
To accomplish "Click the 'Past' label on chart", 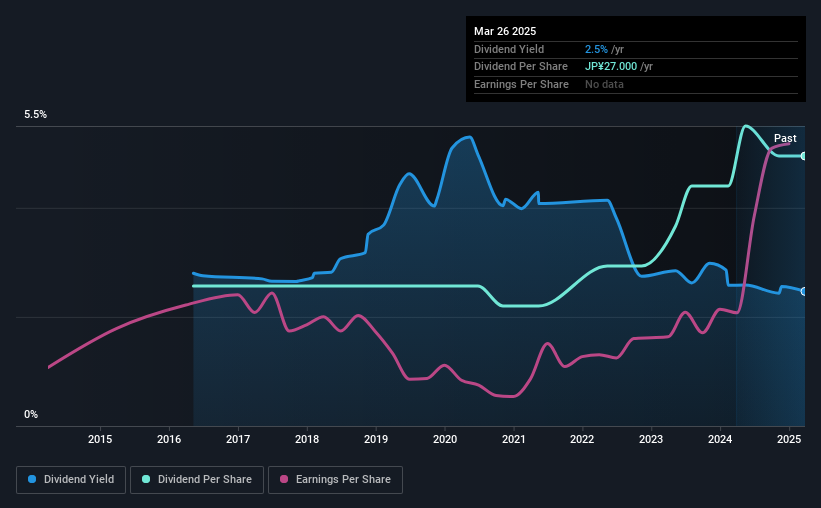I will coord(785,138).
